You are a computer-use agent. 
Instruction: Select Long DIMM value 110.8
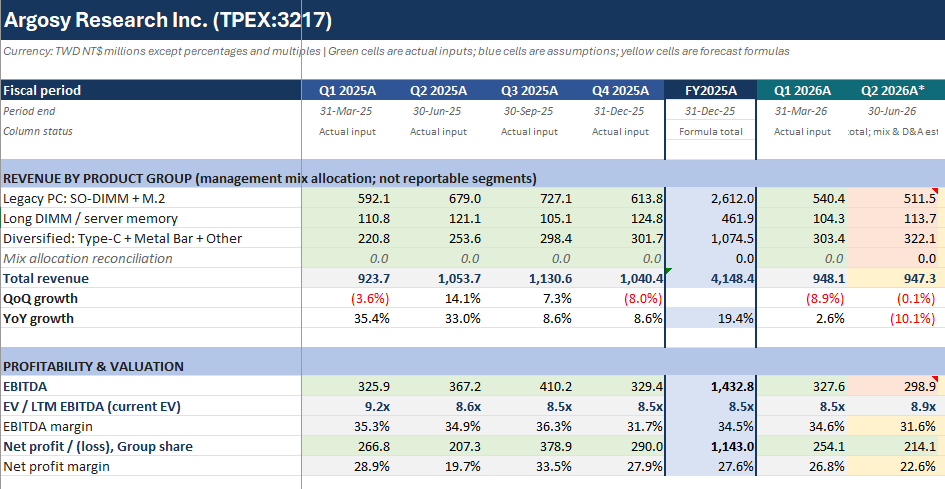347,218
